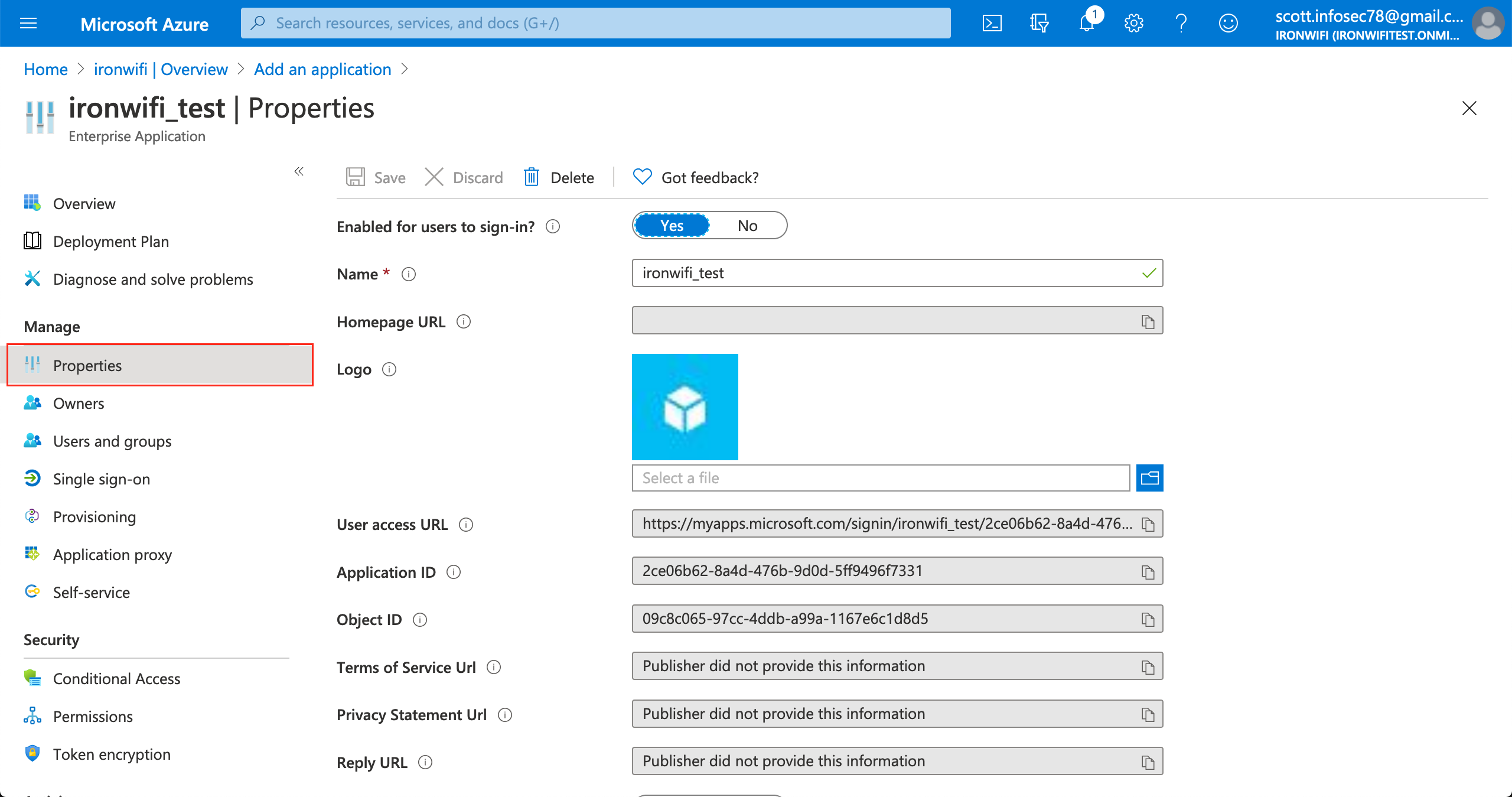Collapse the left navigation pane with the chevron
Image resolution: width=1512 pixels, height=797 pixels.
tap(299, 171)
